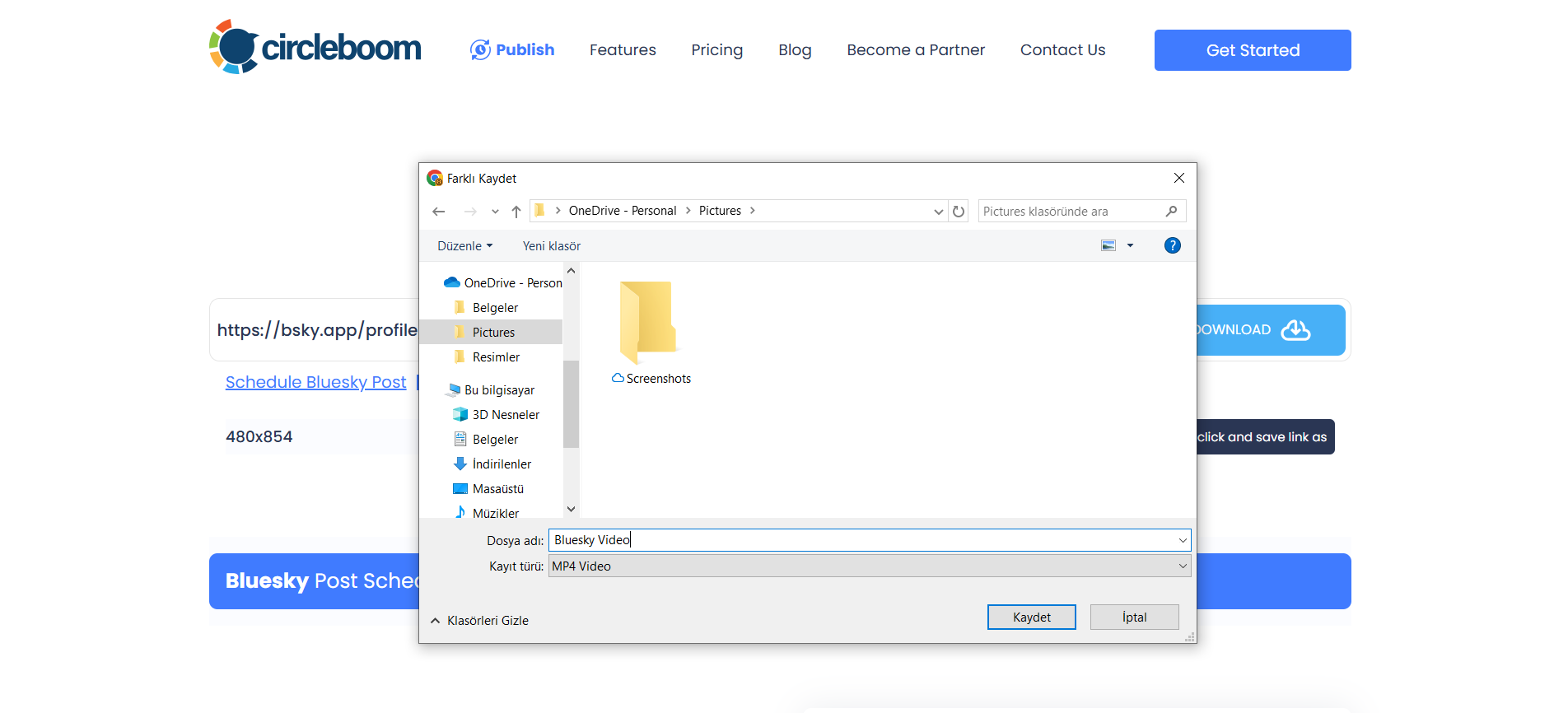Open Schedule Bluesky Post link
The width and height of the screenshot is (1568, 713).
coord(316,382)
